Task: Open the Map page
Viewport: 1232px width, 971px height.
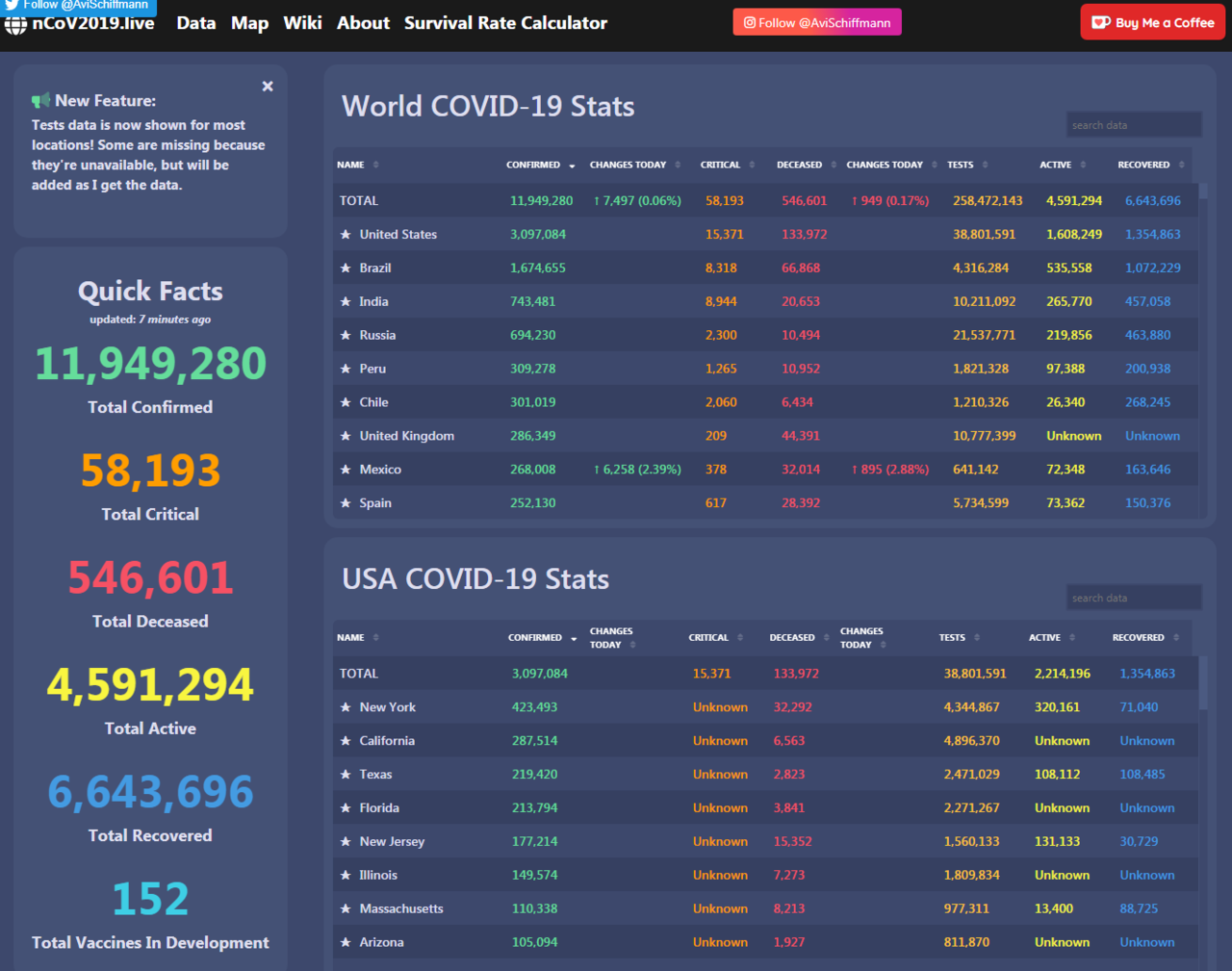Action: (249, 23)
